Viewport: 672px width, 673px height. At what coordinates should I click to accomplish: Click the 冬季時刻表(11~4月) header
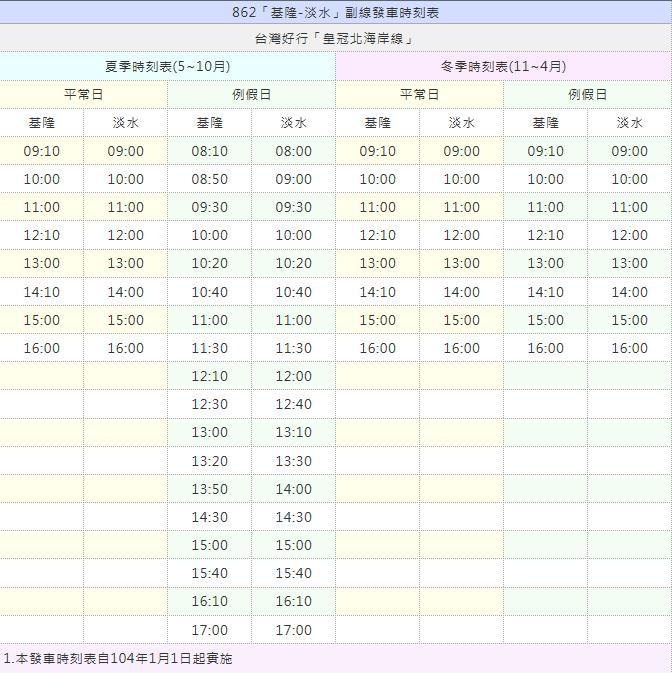pyautogui.click(x=503, y=66)
